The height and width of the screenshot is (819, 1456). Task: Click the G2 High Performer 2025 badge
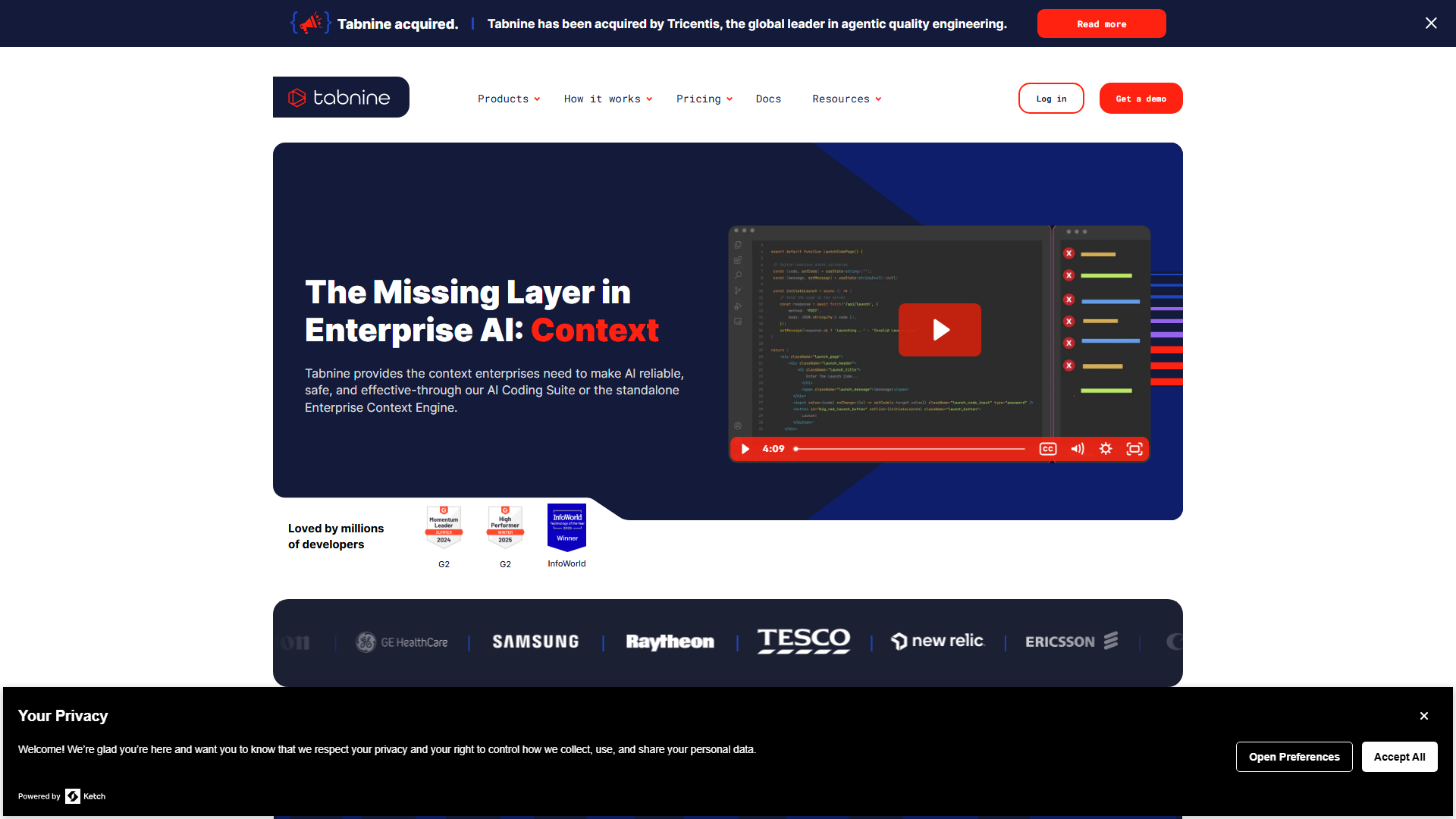pyautogui.click(x=505, y=526)
